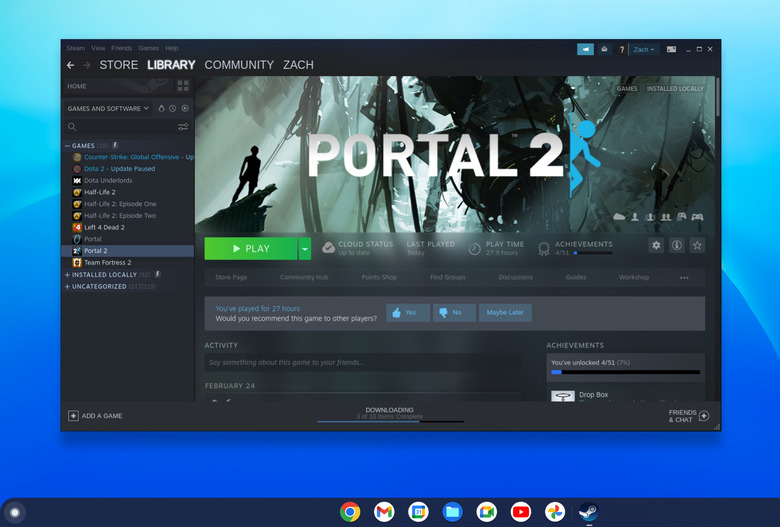Click the activity comment text field
780x527 pixels.
[363, 362]
